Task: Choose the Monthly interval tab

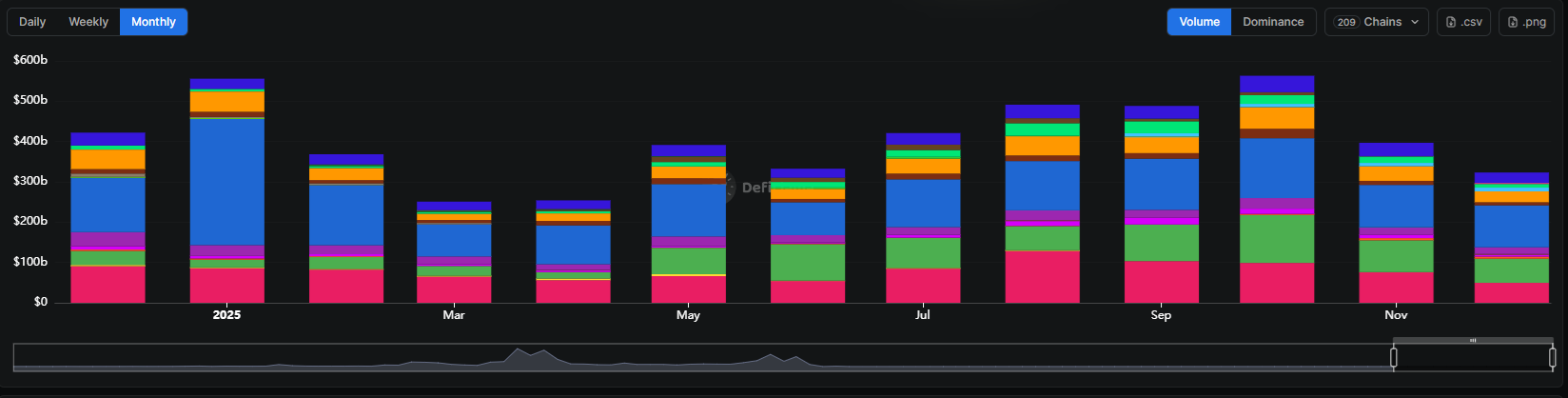Action: click(153, 22)
